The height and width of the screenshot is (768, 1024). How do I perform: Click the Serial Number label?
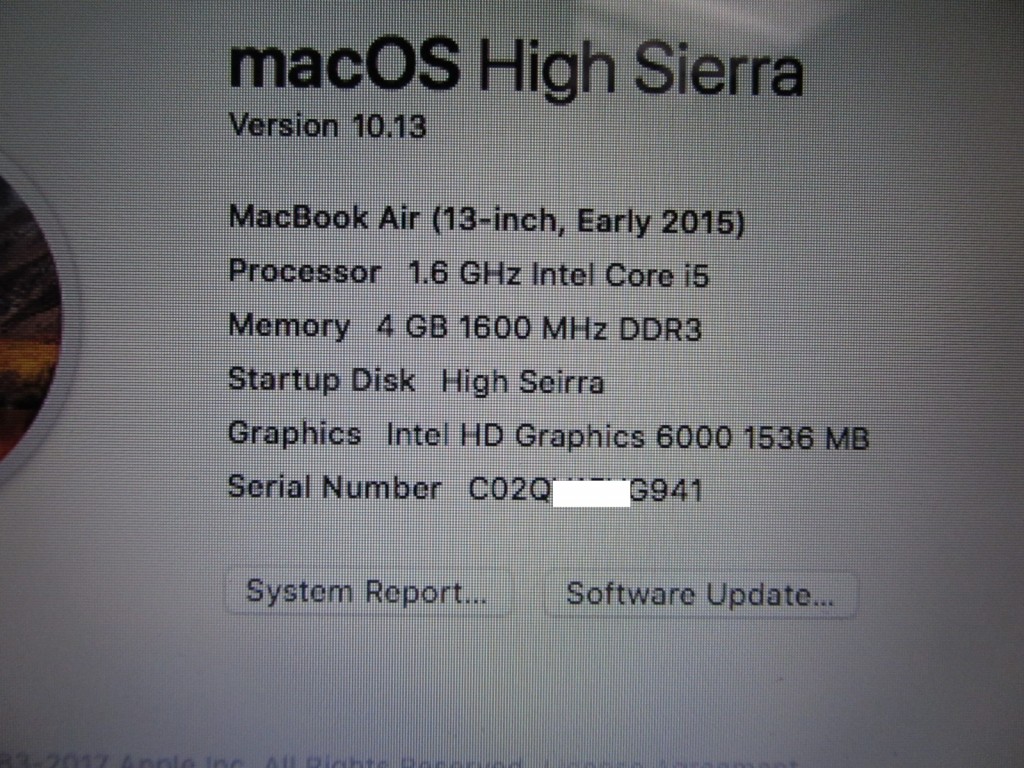click(x=334, y=487)
